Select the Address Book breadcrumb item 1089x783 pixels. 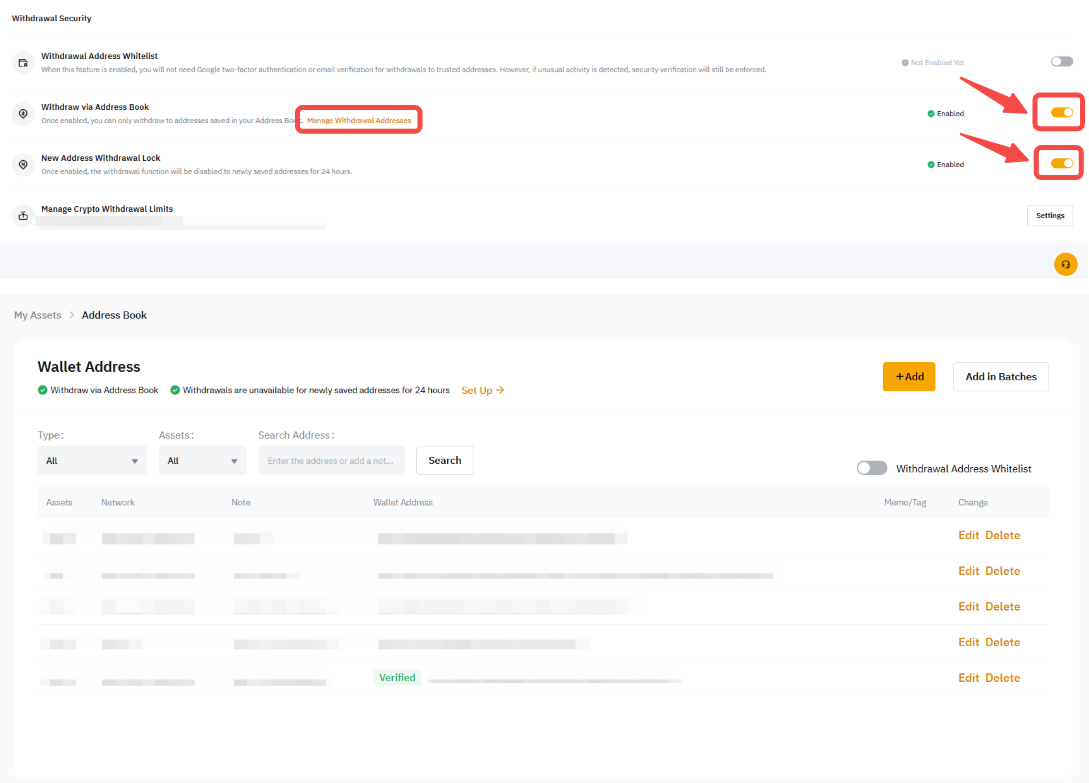tap(114, 315)
